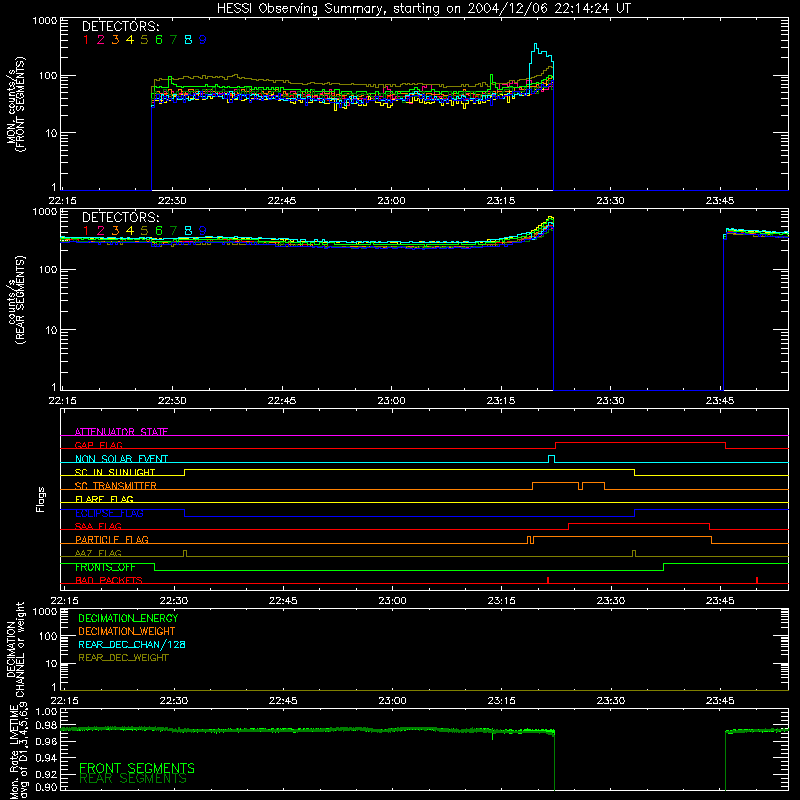Click the 0.94 value on livetime axis
800x800 pixels.
[46, 757]
